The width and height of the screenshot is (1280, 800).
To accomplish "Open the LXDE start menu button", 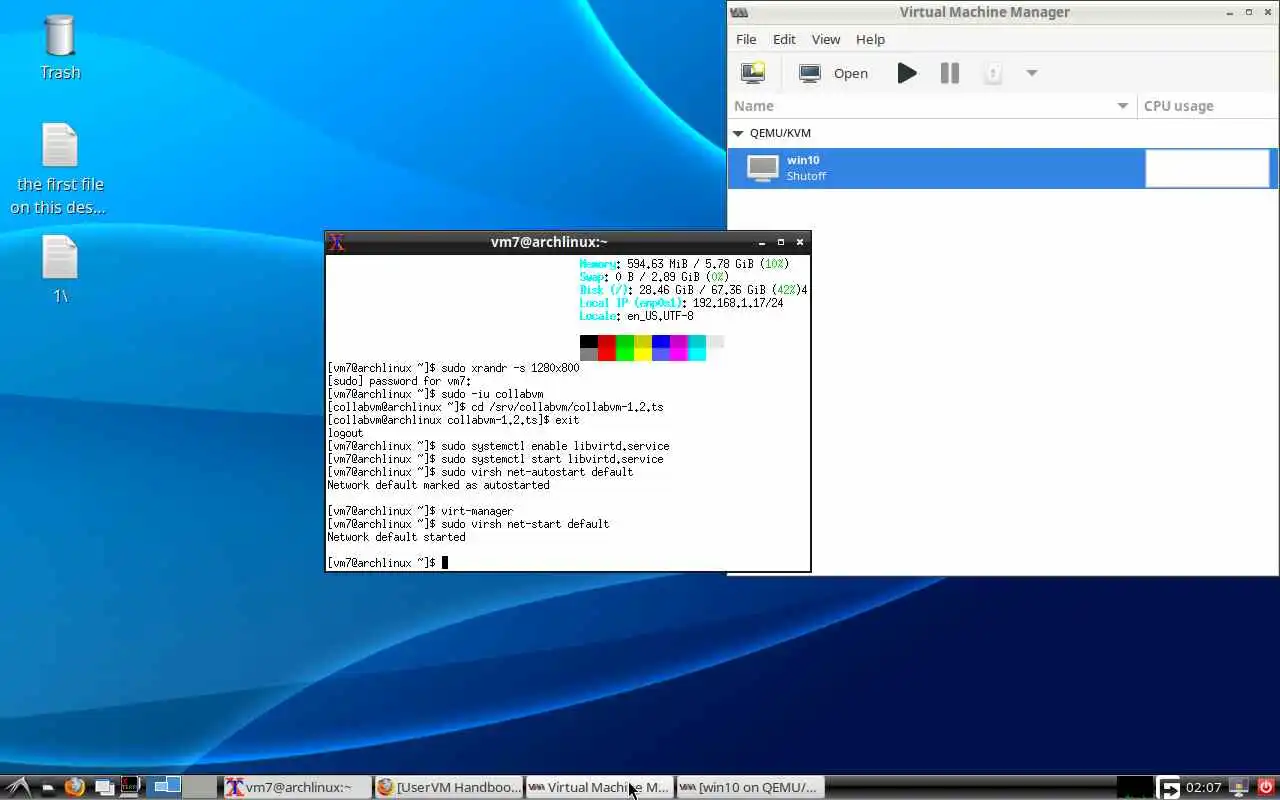I will [x=19, y=787].
